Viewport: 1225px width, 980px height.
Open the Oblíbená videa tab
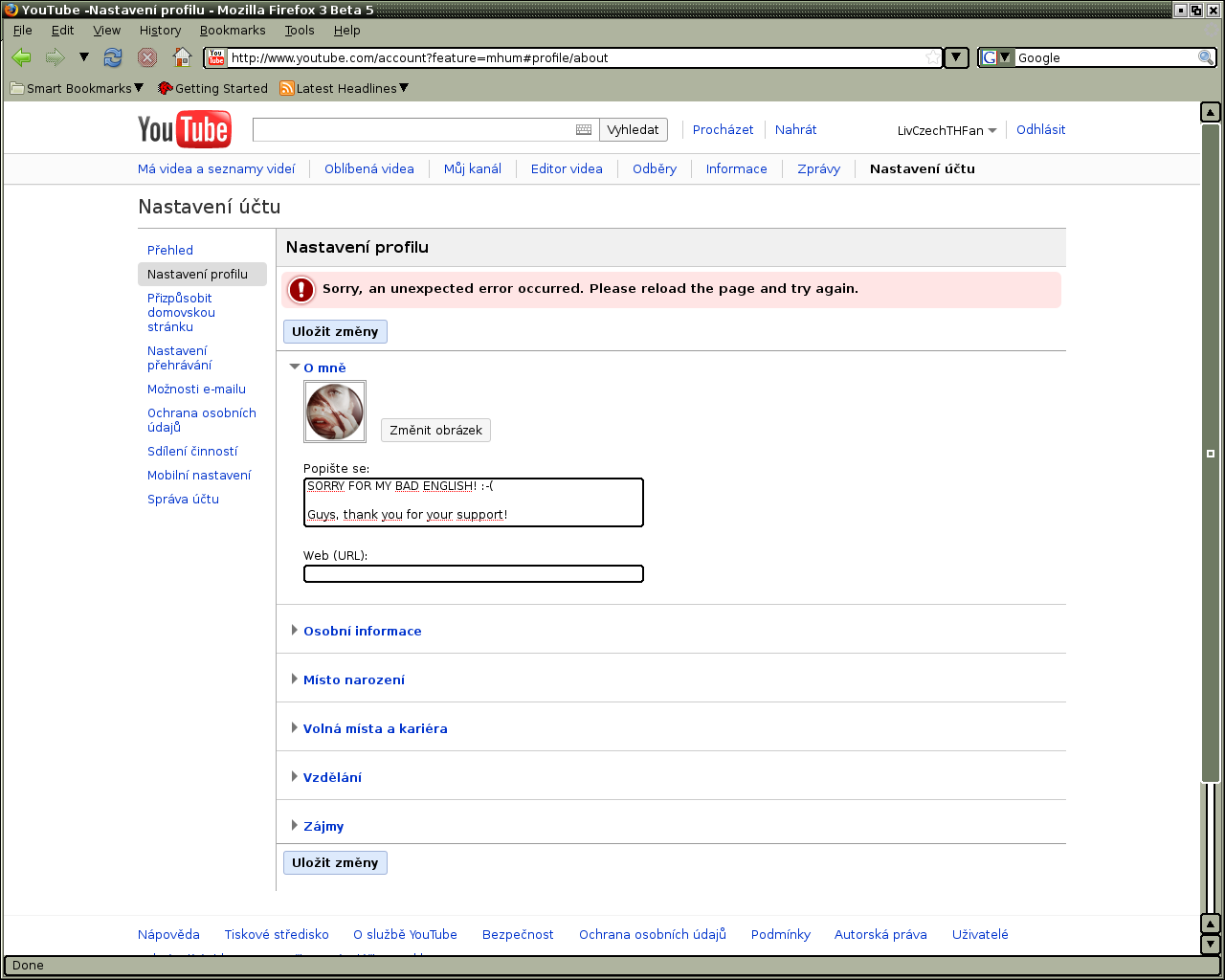point(369,168)
